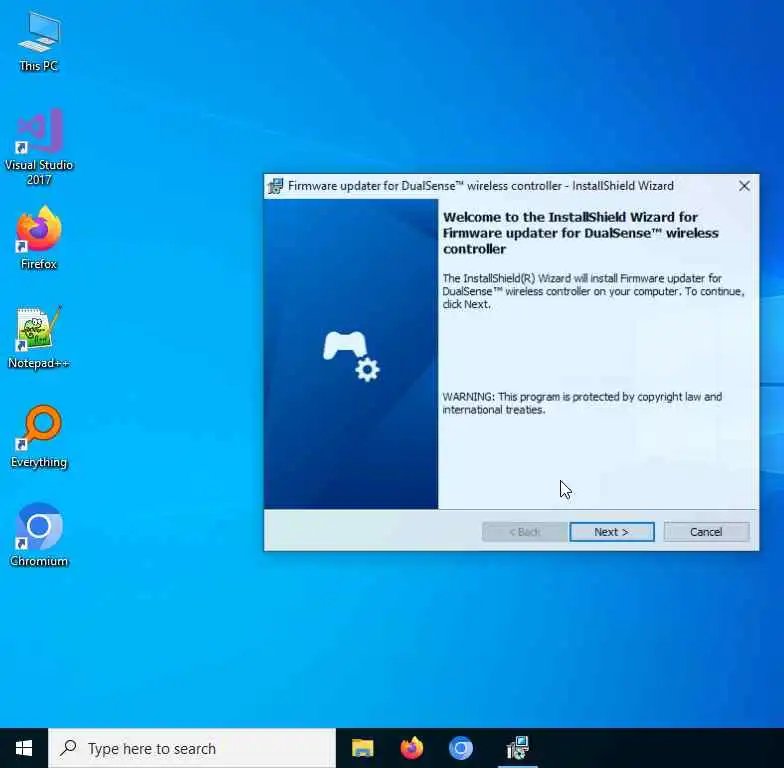Viewport: 784px width, 768px height.
Task: Click the Type here to search box
Action: (x=192, y=748)
